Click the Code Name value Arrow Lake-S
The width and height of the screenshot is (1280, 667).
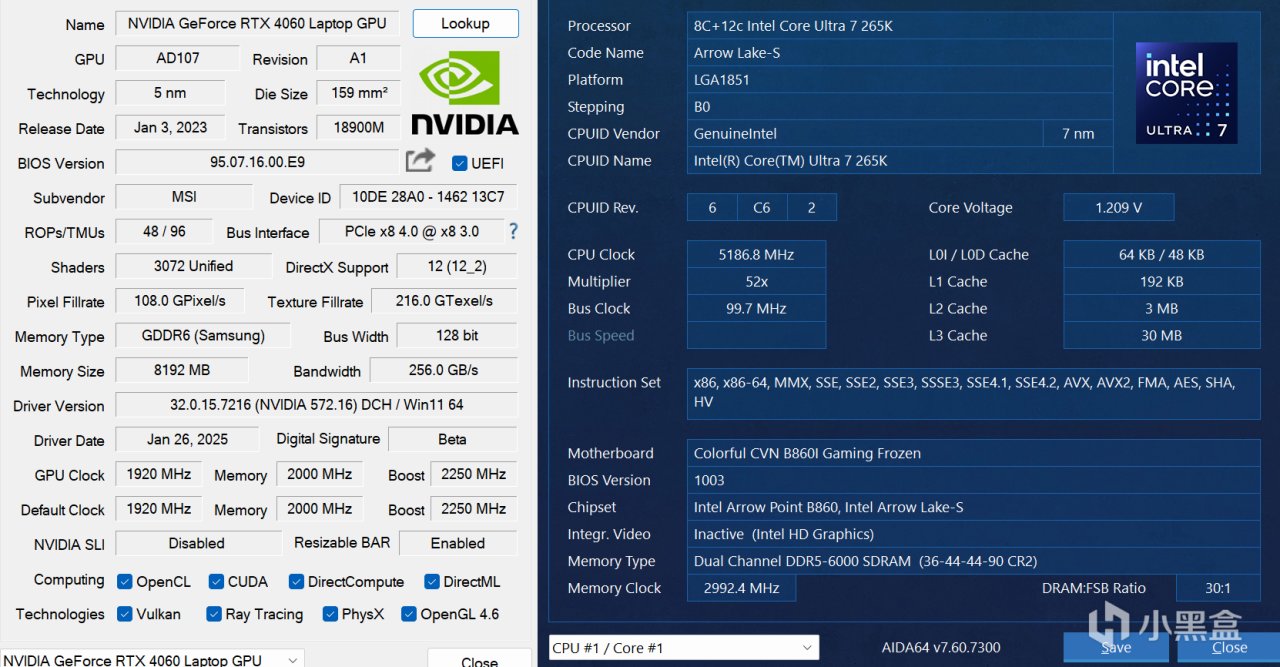tap(900, 53)
